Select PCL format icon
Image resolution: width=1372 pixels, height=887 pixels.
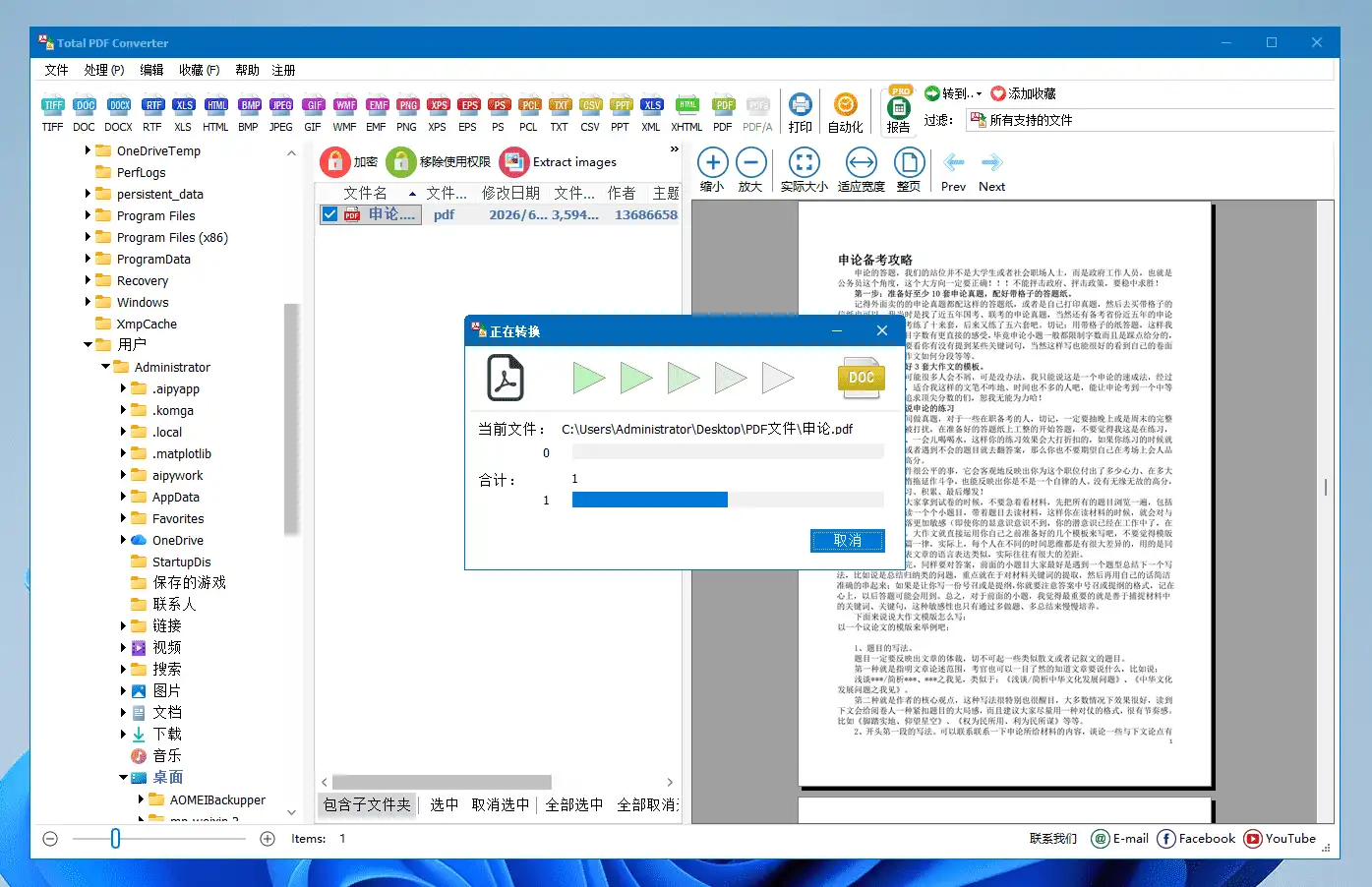pyautogui.click(x=529, y=114)
